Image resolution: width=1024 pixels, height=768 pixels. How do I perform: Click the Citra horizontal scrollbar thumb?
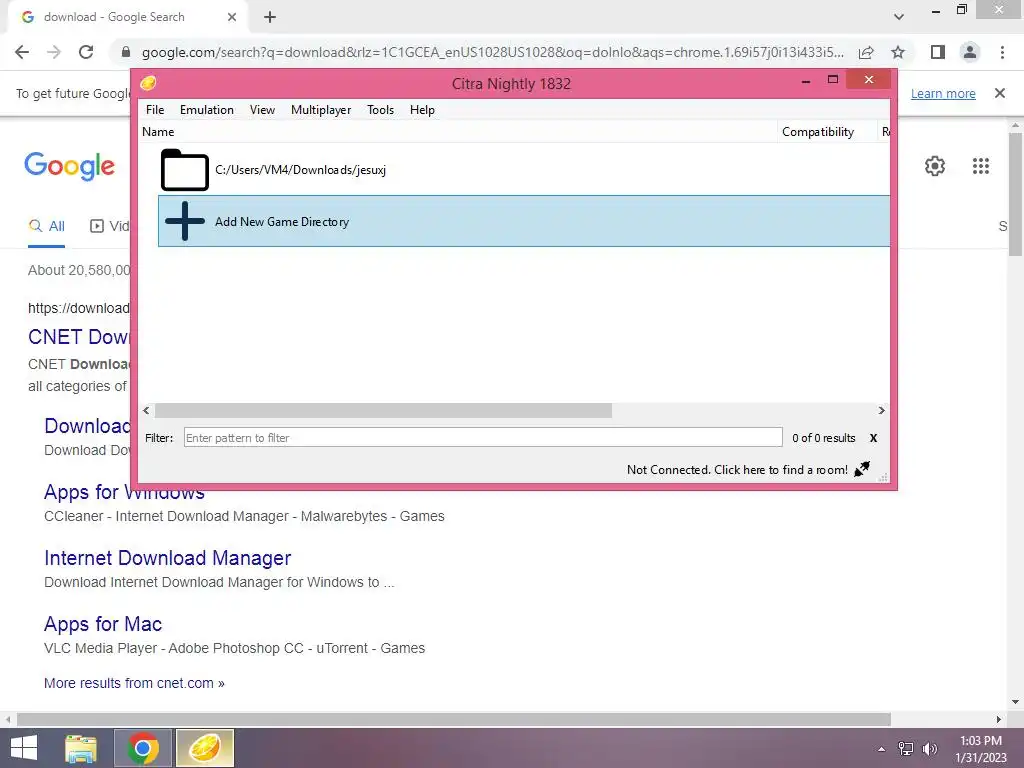tap(383, 410)
